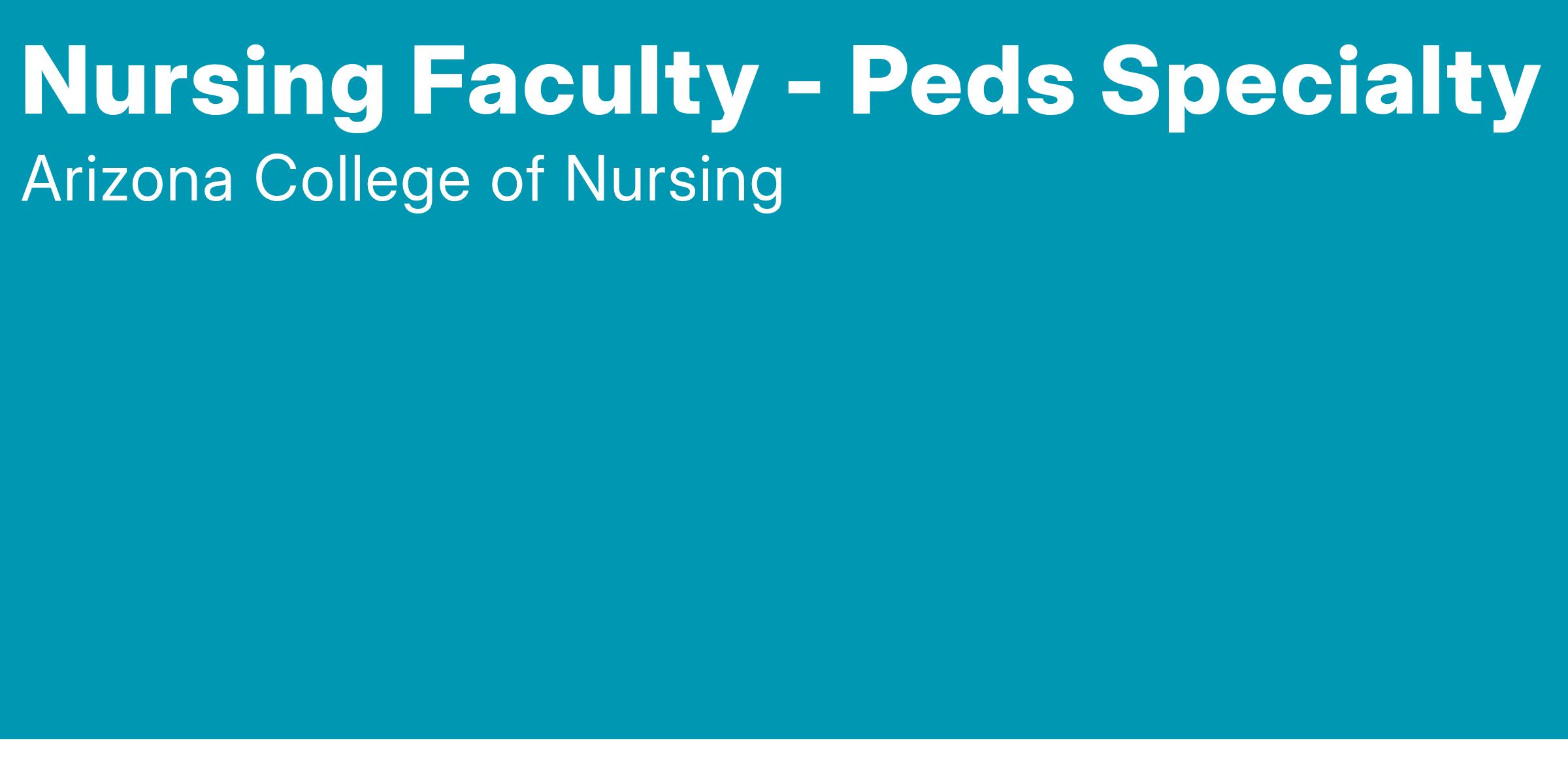This screenshot has height=766, width=1568.
Task: Click the word "Nursing" in the subtitle
Action: click(x=674, y=180)
